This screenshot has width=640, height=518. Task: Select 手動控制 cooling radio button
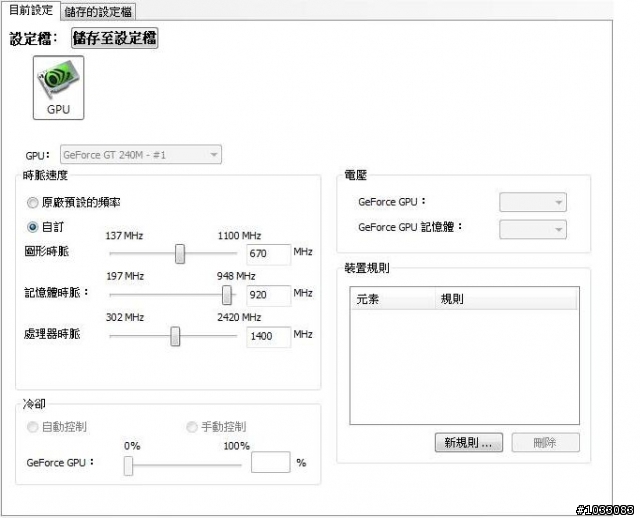pyautogui.click(x=191, y=427)
